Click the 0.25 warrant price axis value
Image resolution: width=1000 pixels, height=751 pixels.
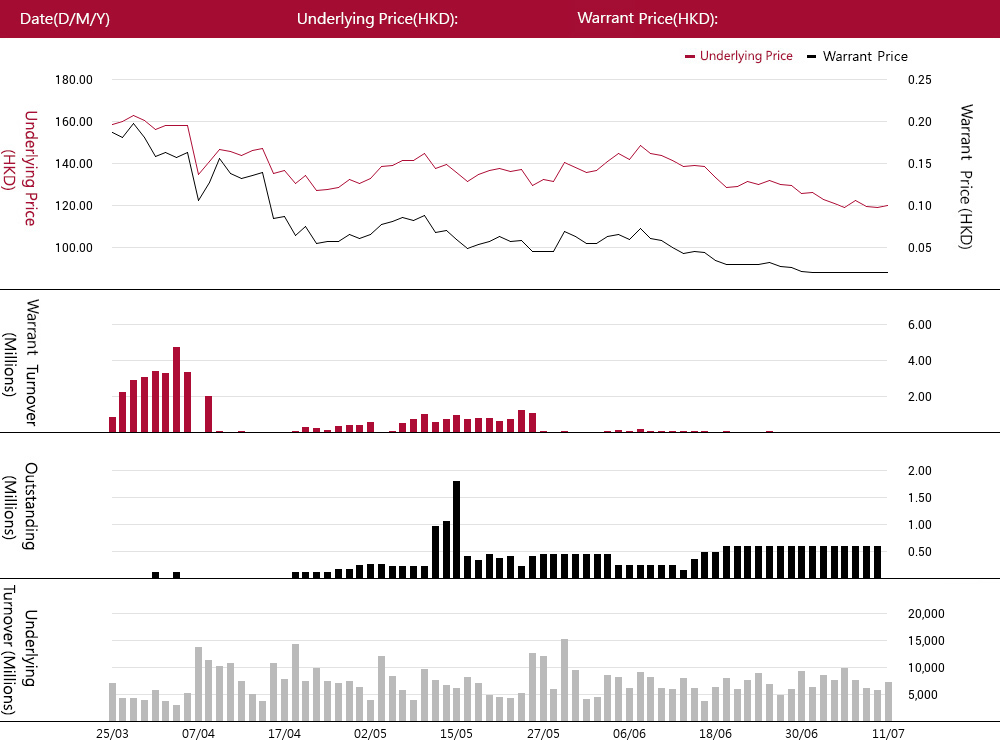920,80
